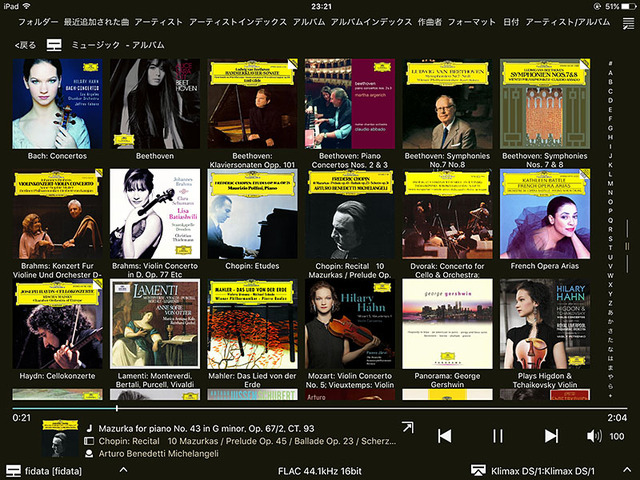This screenshot has width=640, height=480.
Task: Click the track title Mazurka for piano No. 43
Action: [207, 429]
